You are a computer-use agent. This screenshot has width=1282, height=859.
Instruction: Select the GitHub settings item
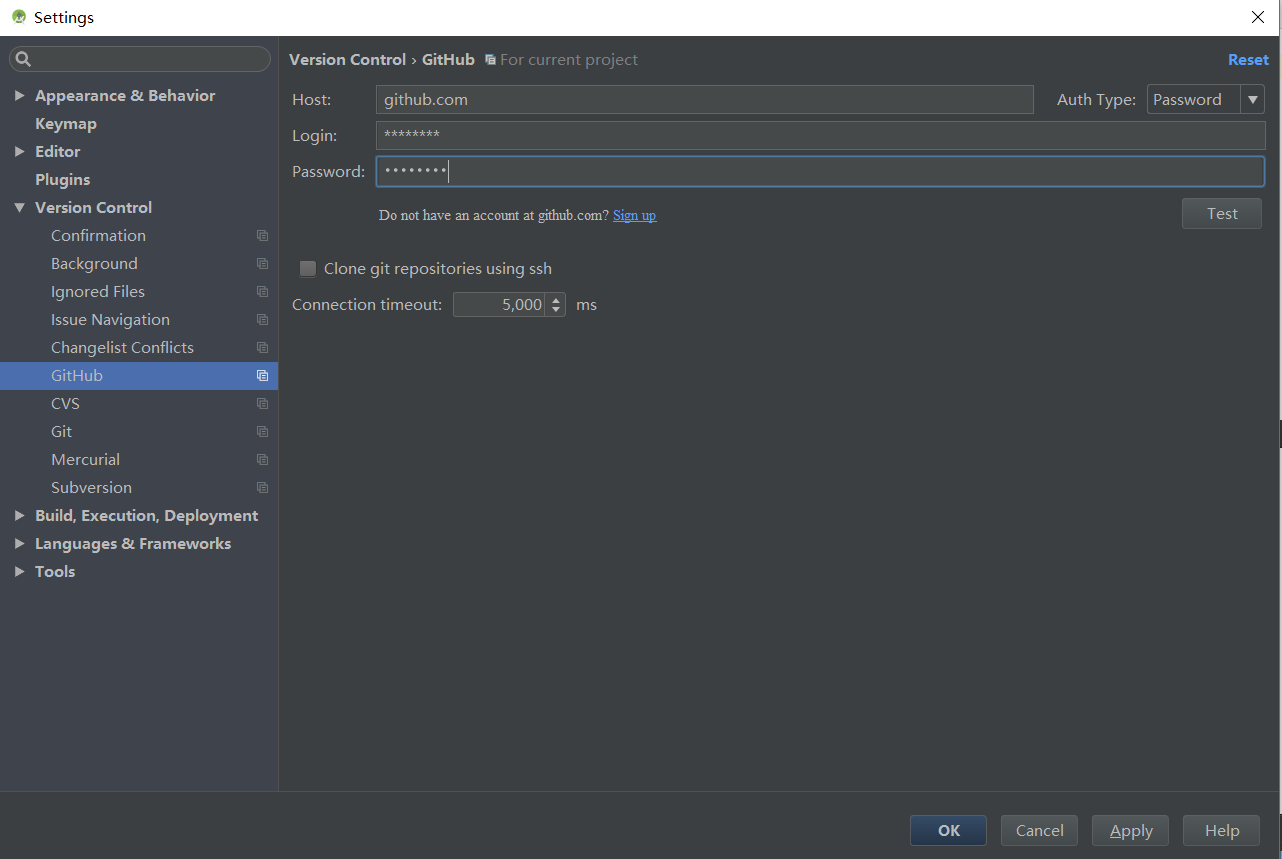pos(139,376)
